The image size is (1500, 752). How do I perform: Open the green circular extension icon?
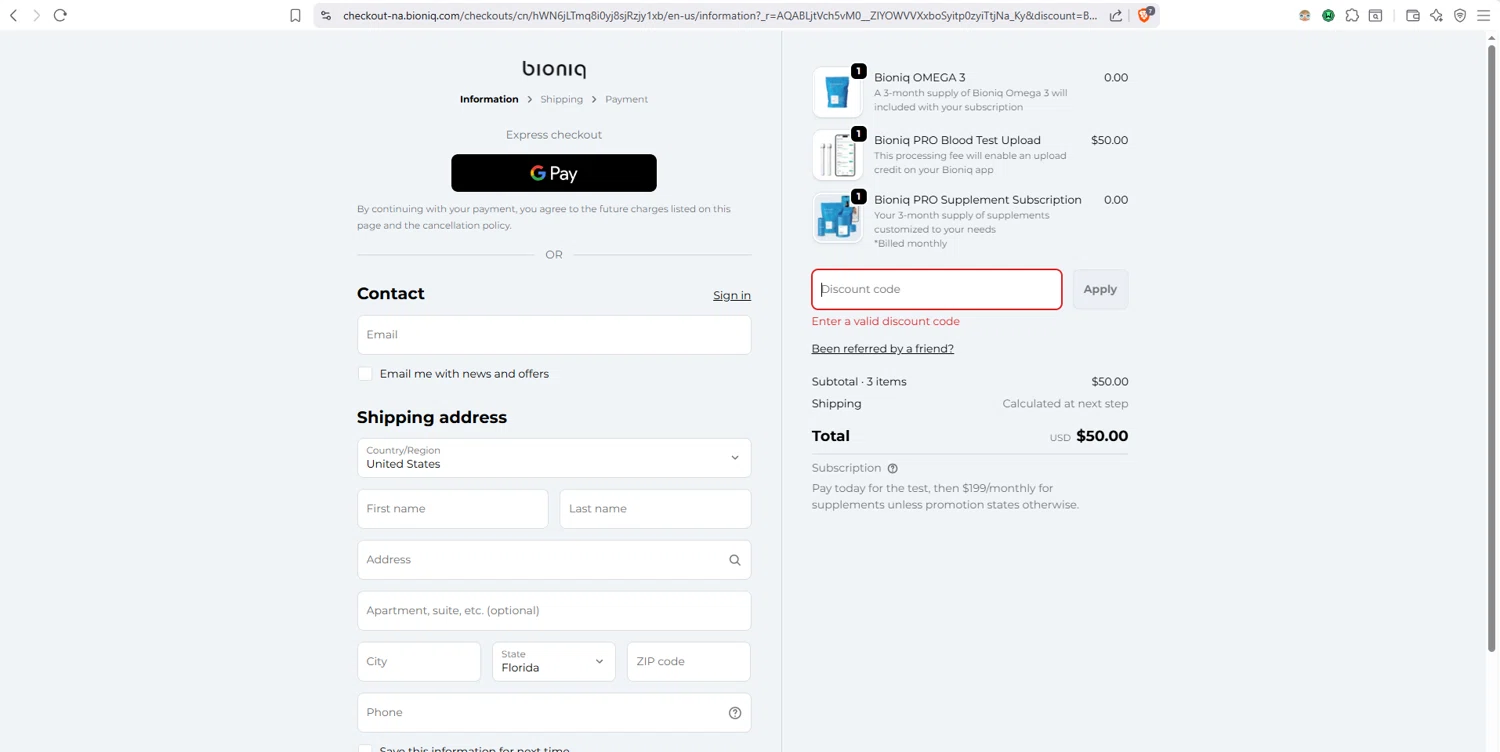coord(1328,15)
